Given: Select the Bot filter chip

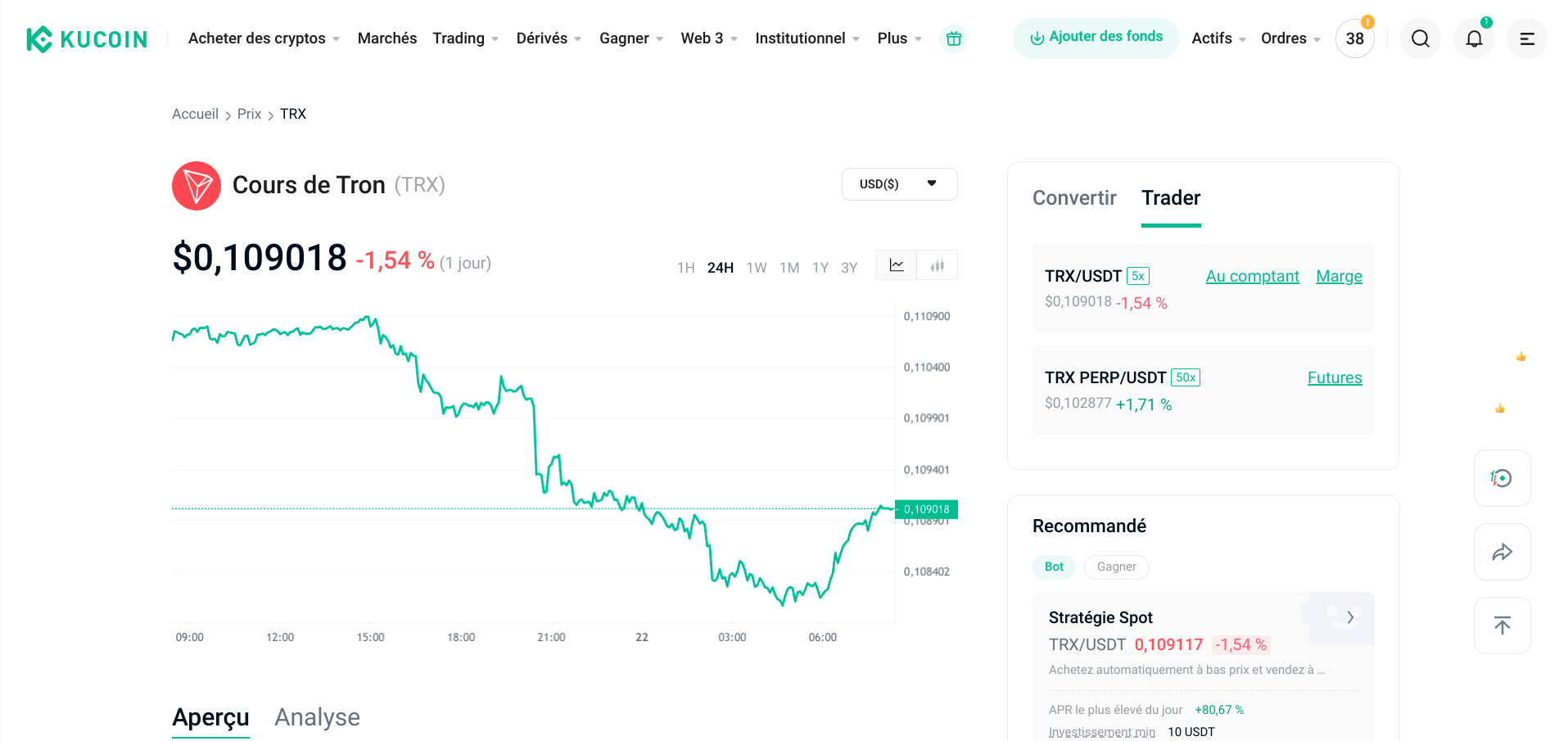Looking at the screenshot, I should pyautogui.click(x=1054, y=567).
